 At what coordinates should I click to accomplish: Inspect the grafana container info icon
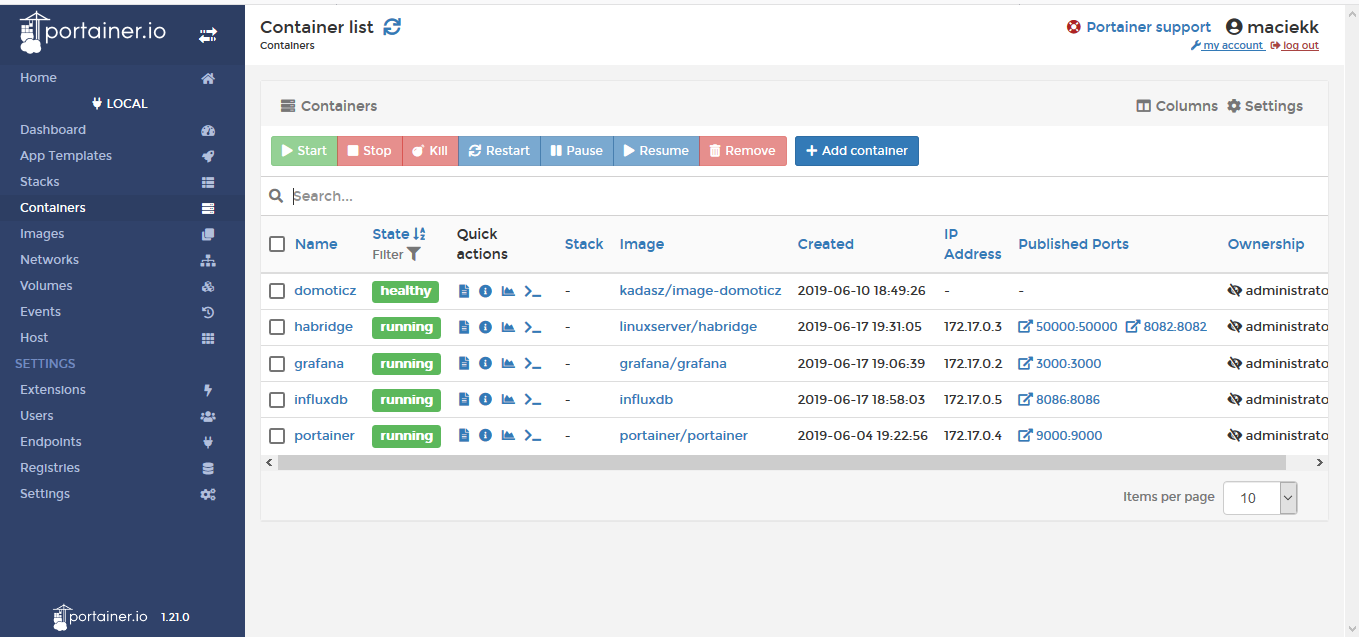485,364
